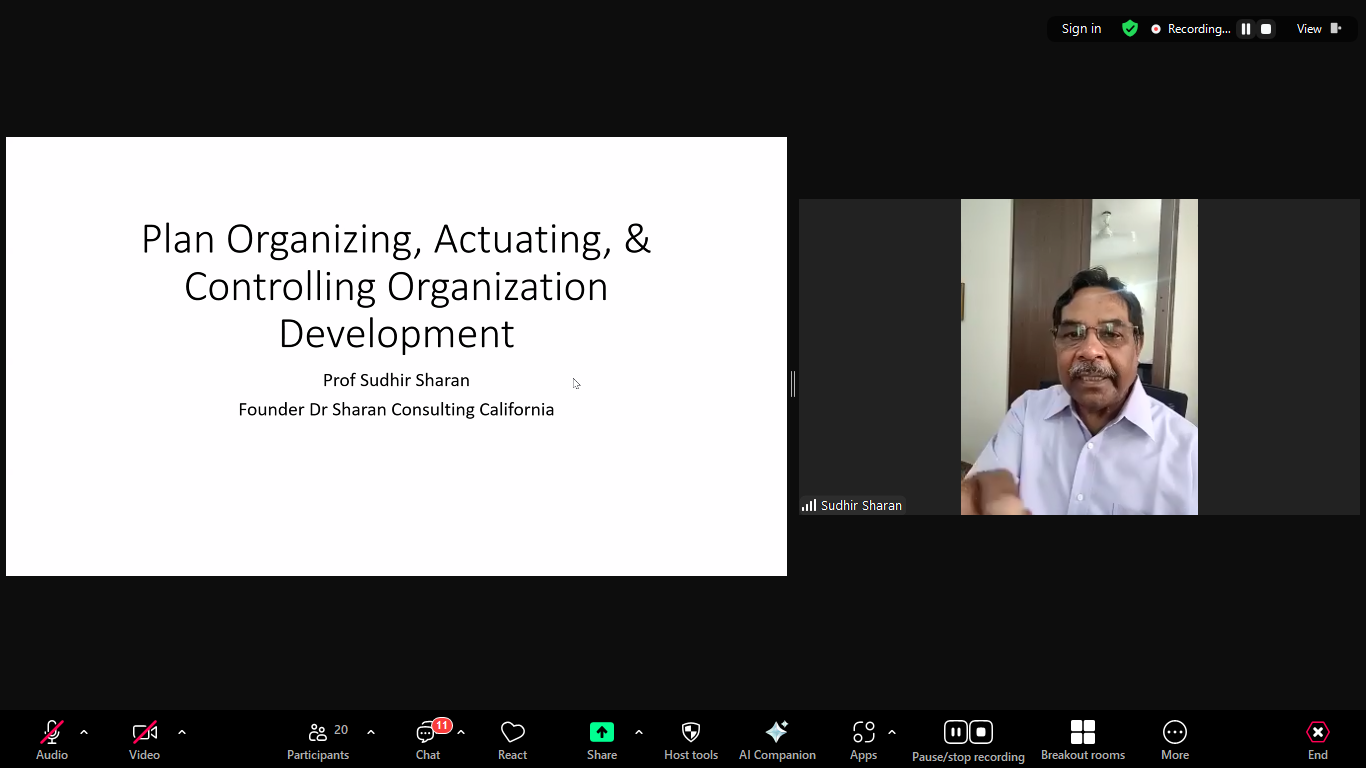
Task: Open the More options menu
Action: [x=1174, y=739]
